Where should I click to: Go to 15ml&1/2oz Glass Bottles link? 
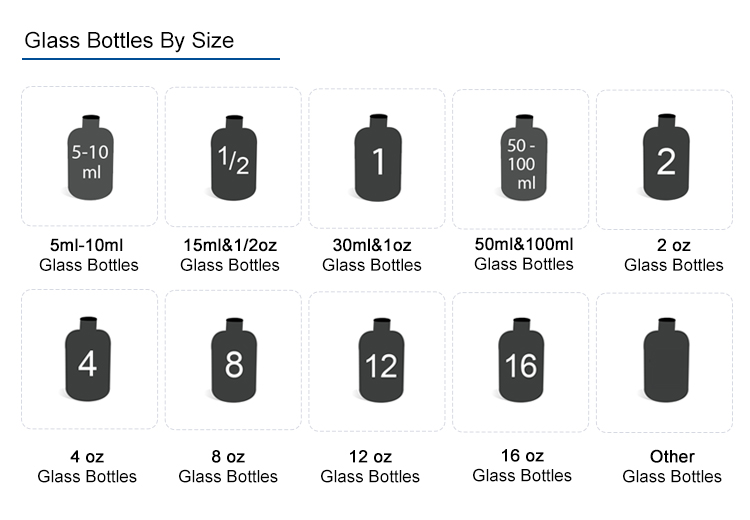230,255
